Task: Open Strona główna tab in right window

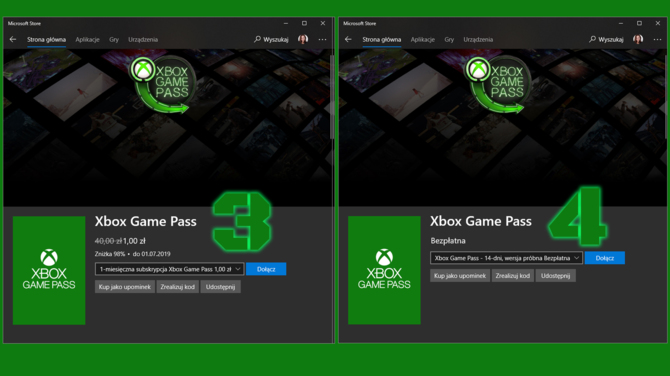Action: tap(382, 39)
